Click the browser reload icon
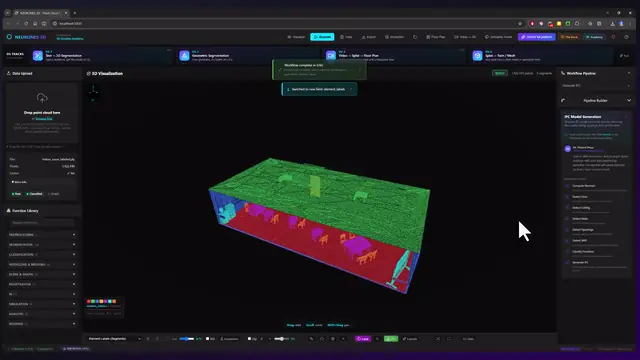Viewport: 640px width, 360px height. coord(26,24)
